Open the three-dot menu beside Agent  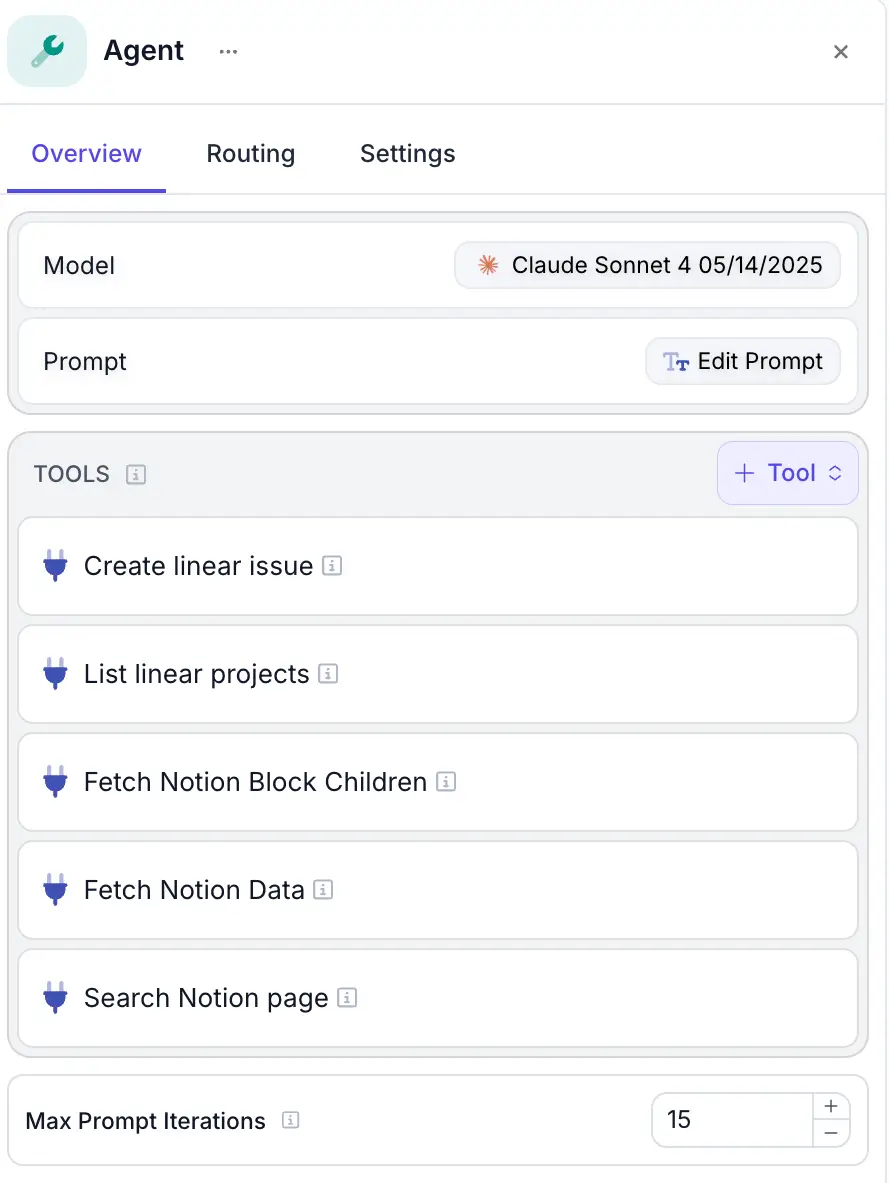229,51
